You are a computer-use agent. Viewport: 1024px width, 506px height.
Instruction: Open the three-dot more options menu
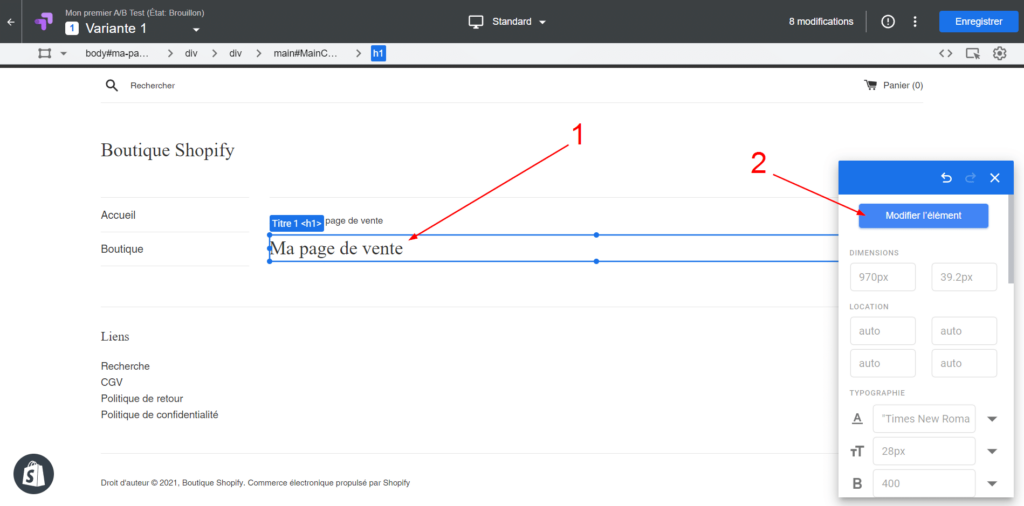(x=915, y=22)
